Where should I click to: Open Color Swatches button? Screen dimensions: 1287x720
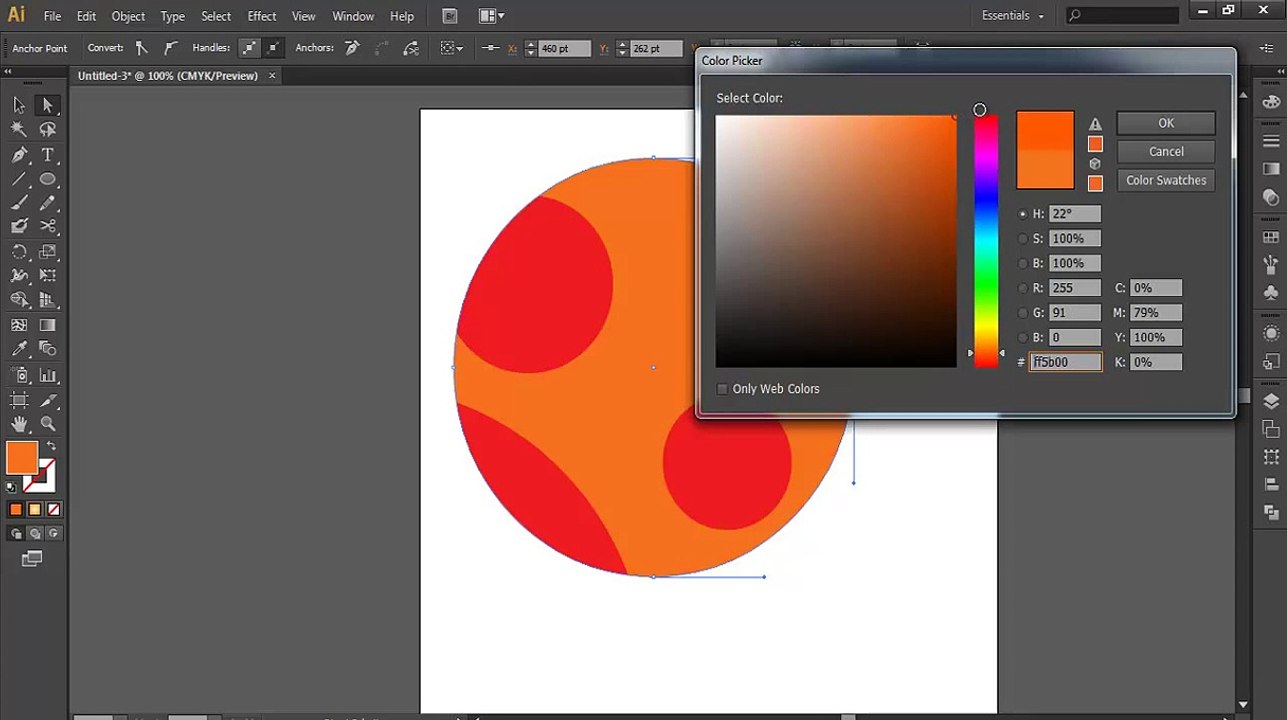[x=1166, y=181]
